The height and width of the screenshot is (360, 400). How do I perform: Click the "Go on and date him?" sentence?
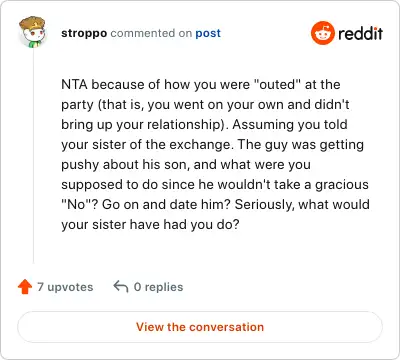166,204
